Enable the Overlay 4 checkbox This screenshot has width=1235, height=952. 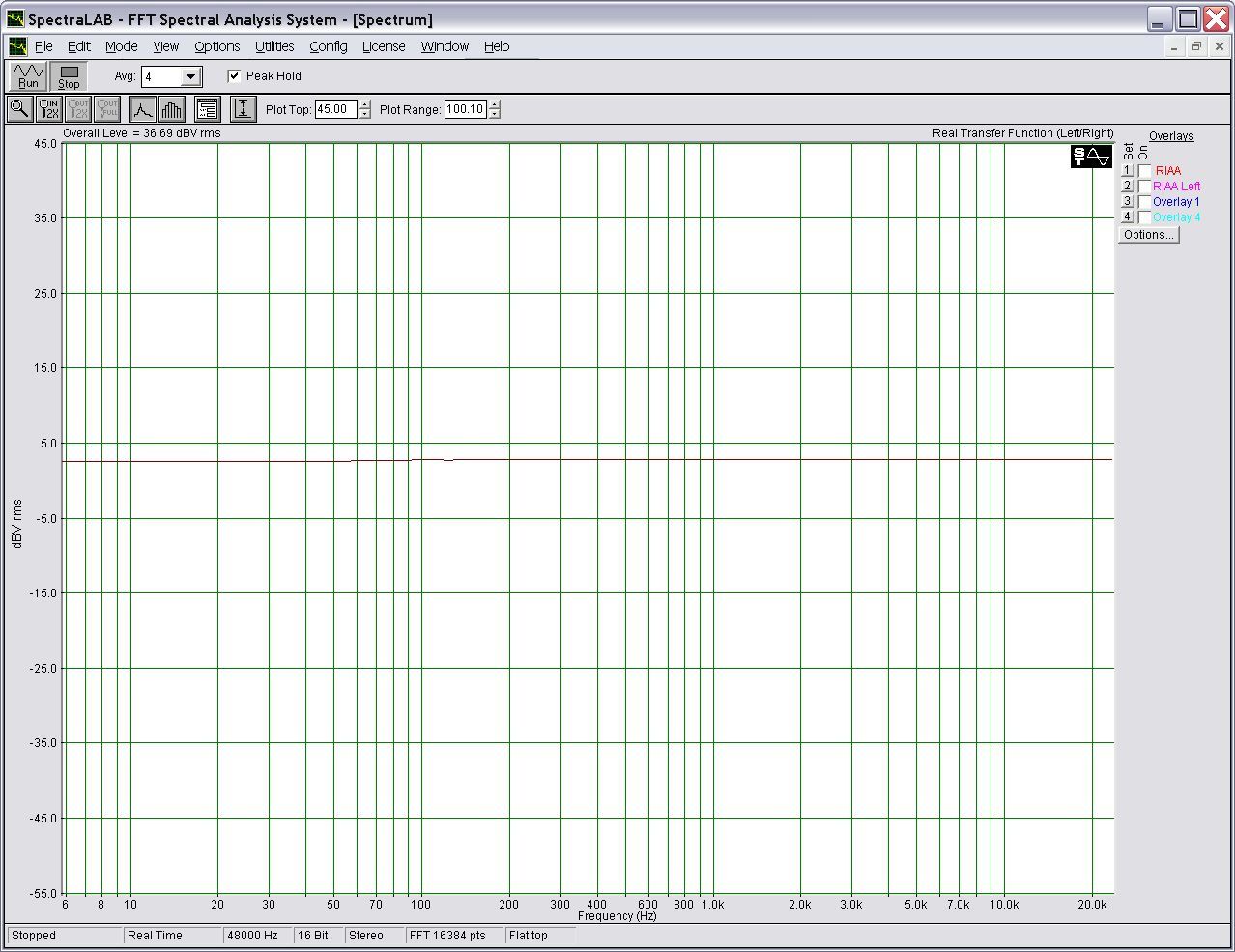1145,217
